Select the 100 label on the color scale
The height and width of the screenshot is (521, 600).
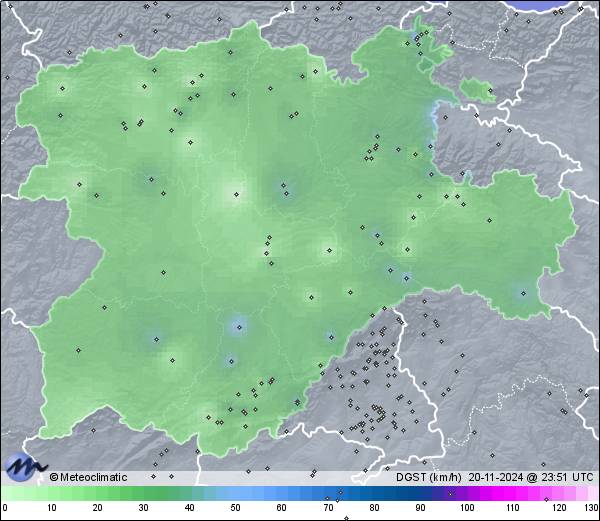pyautogui.click(x=467, y=508)
